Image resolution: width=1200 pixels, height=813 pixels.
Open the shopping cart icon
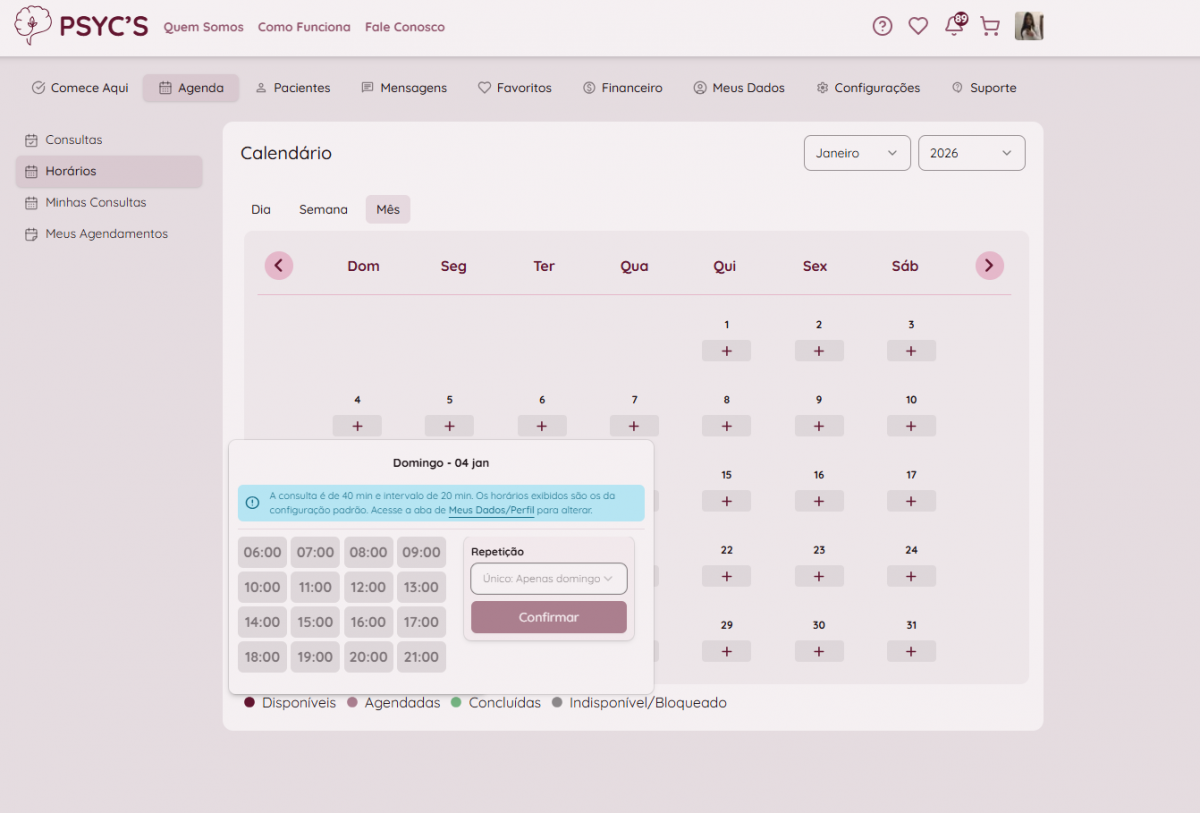[990, 27]
